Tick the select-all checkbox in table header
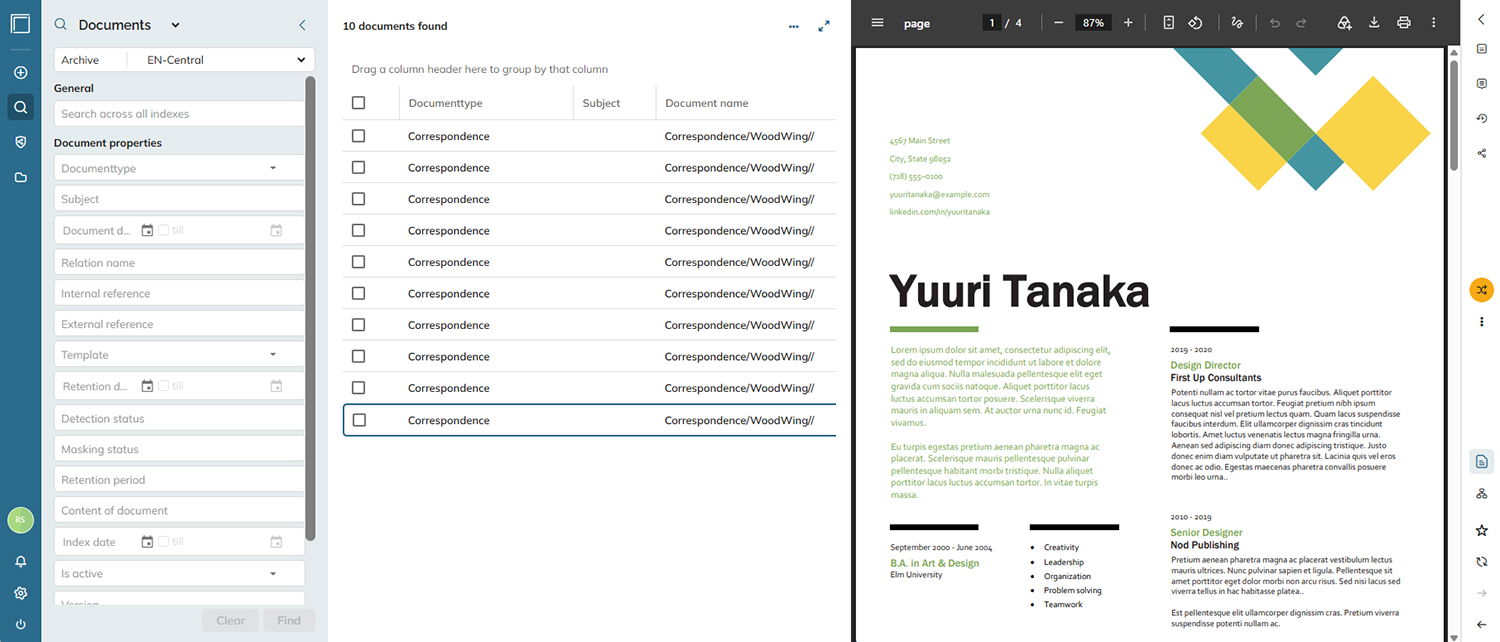This screenshot has width=1500, height=642. 359,103
